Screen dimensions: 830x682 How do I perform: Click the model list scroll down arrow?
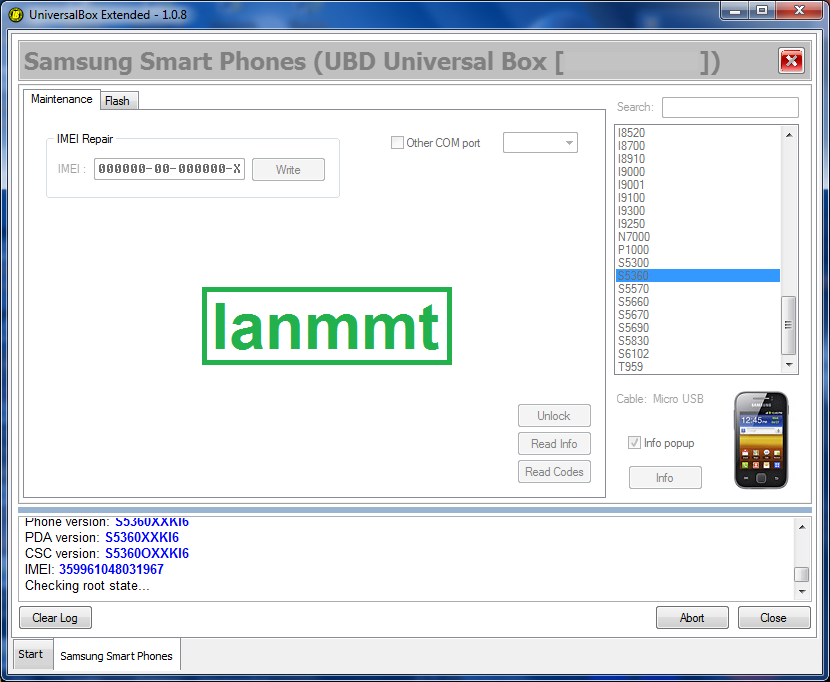[x=789, y=364]
